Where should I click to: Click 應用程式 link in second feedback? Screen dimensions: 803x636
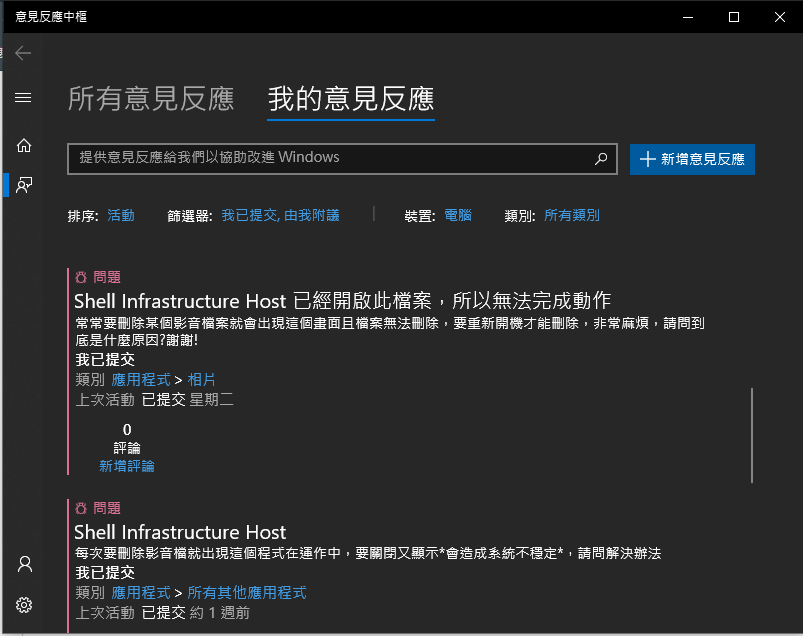coord(141,592)
